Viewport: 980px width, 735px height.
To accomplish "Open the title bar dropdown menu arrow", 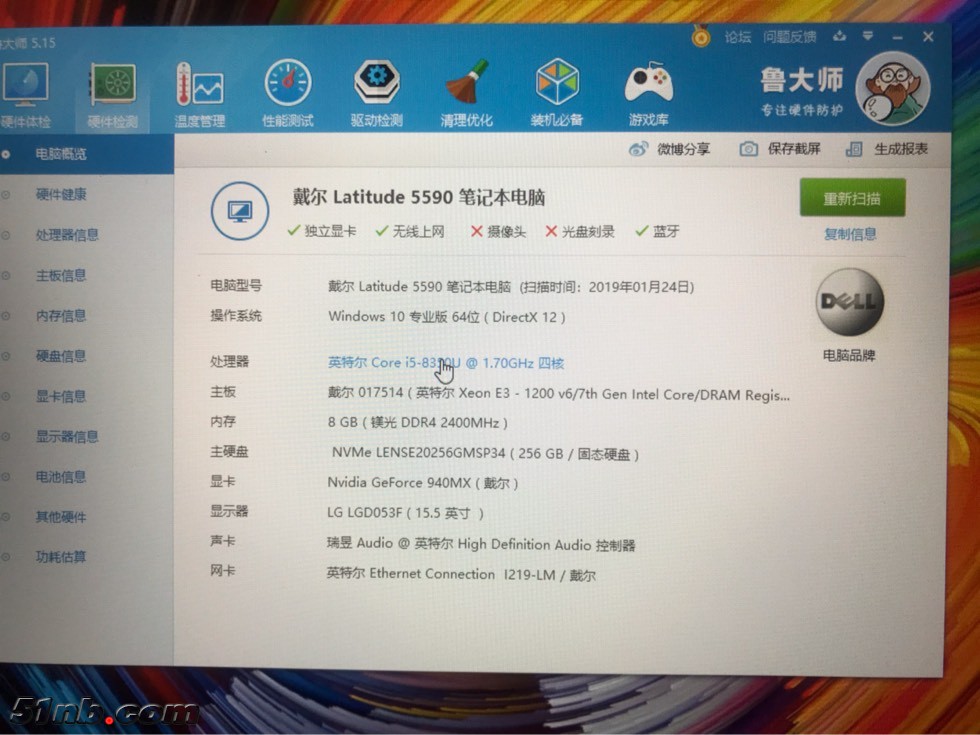I will [865, 37].
